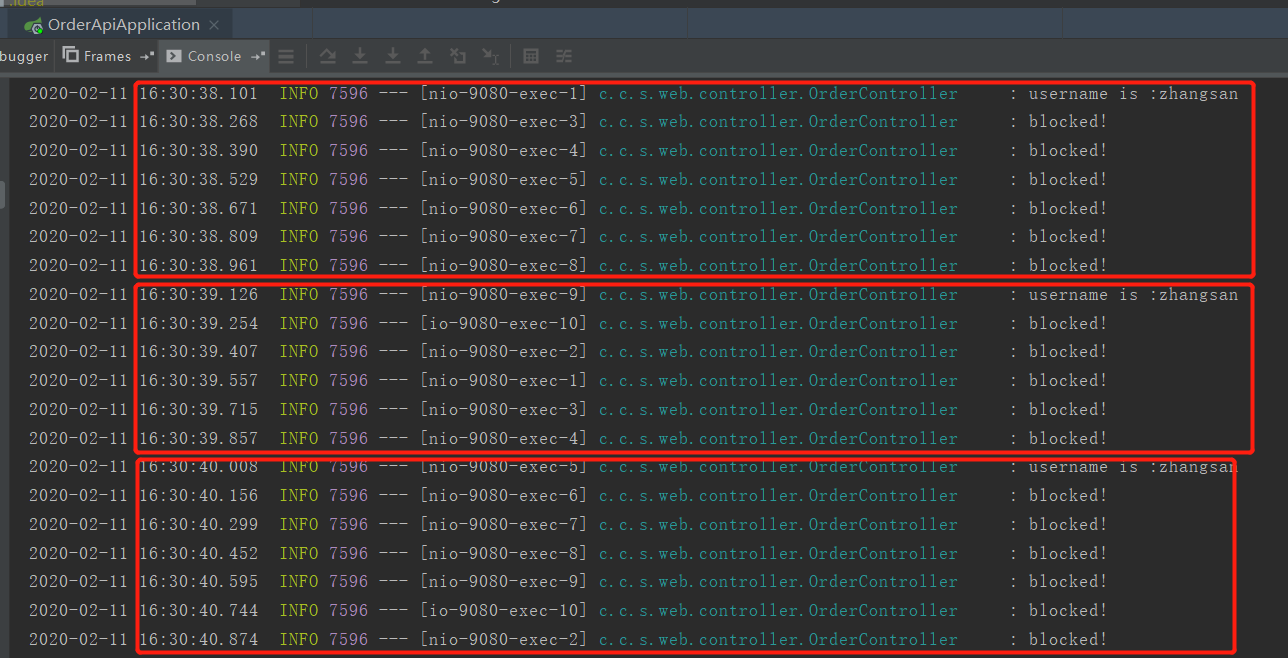Click three-line icon right of Console tab
The image size is (1288, 658).
(x=286, y=56)
